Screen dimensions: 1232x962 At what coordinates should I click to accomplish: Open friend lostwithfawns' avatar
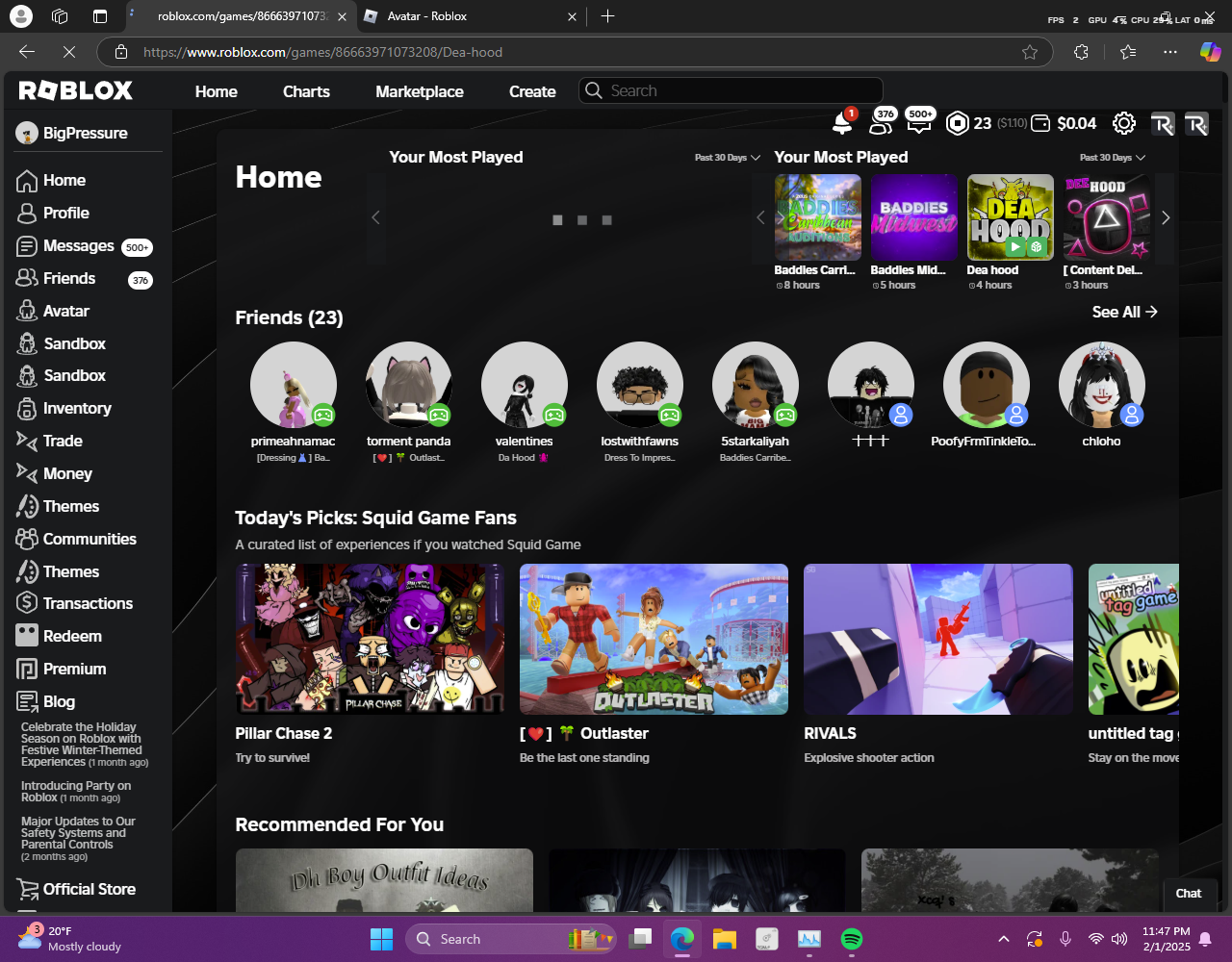point(640,385)
